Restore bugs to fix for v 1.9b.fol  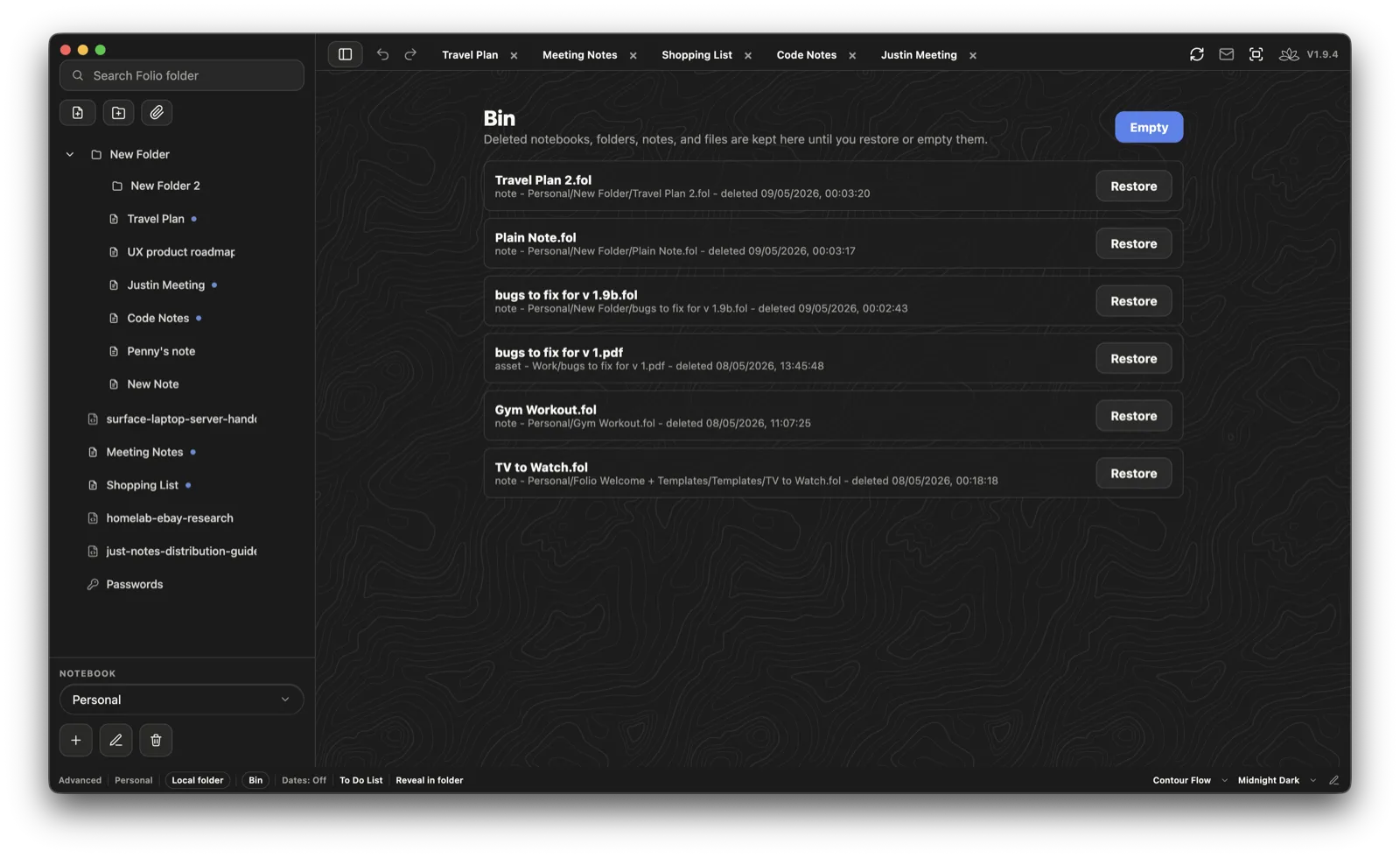(x=1133, y=300)
